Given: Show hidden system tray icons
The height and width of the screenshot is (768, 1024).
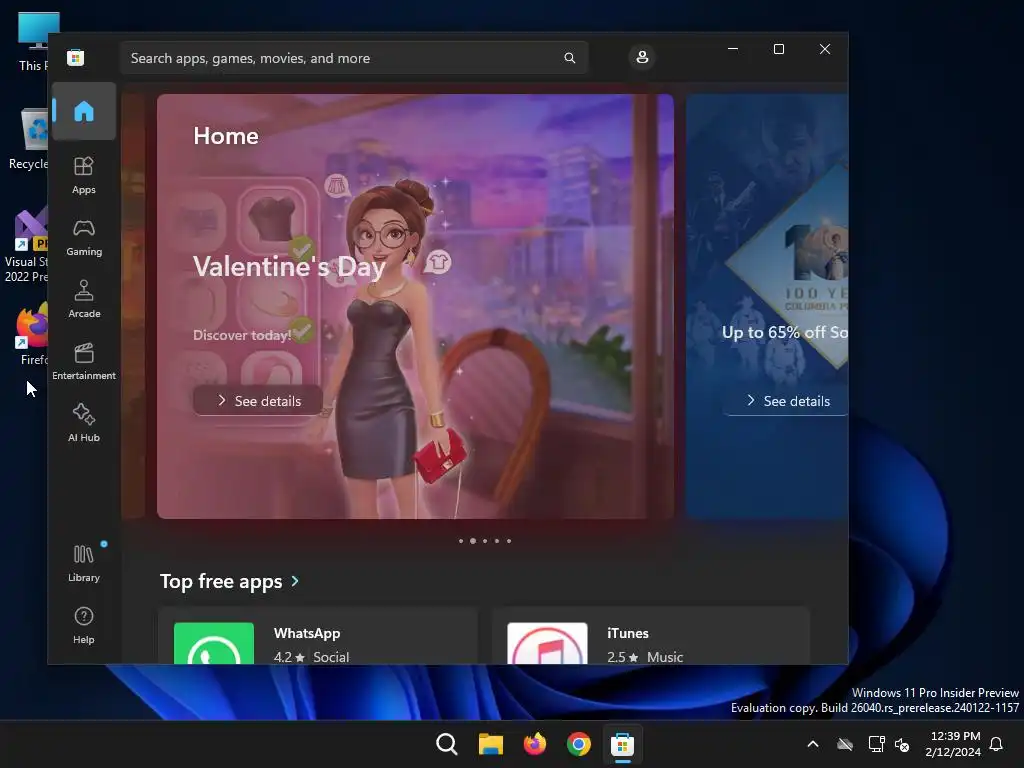Looking at the screenshot, I should point(813,744).
